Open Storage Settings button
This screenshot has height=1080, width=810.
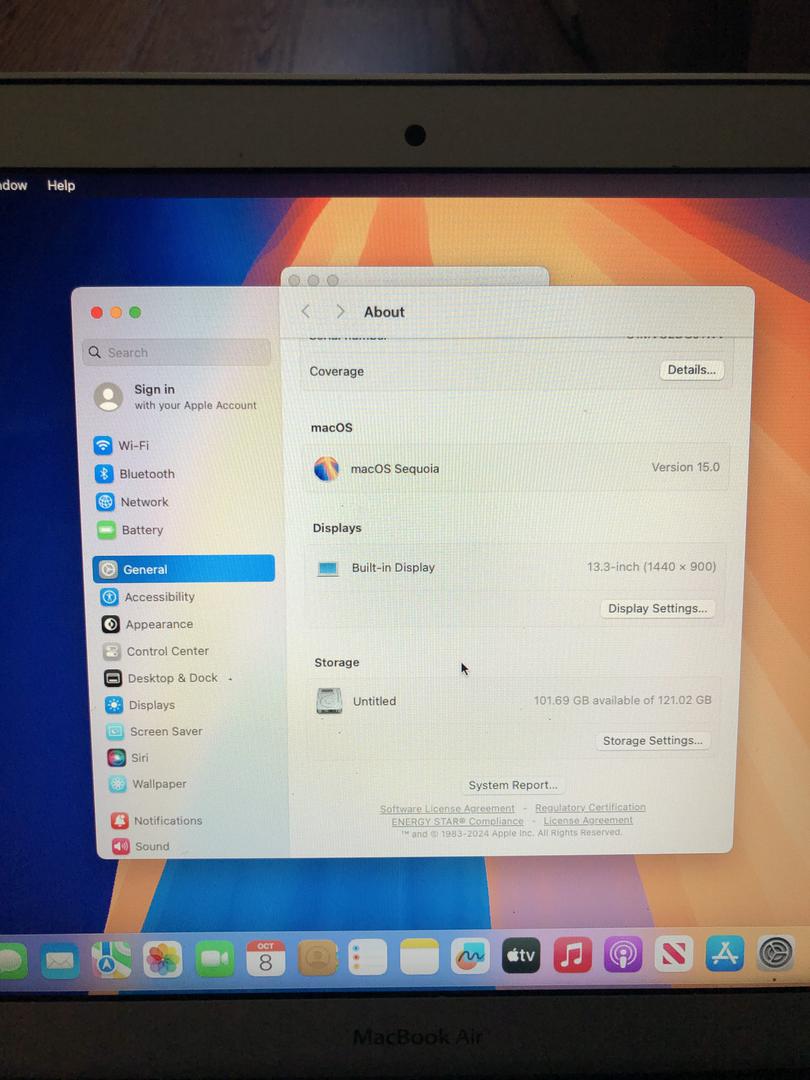click(x=652, y=740)
